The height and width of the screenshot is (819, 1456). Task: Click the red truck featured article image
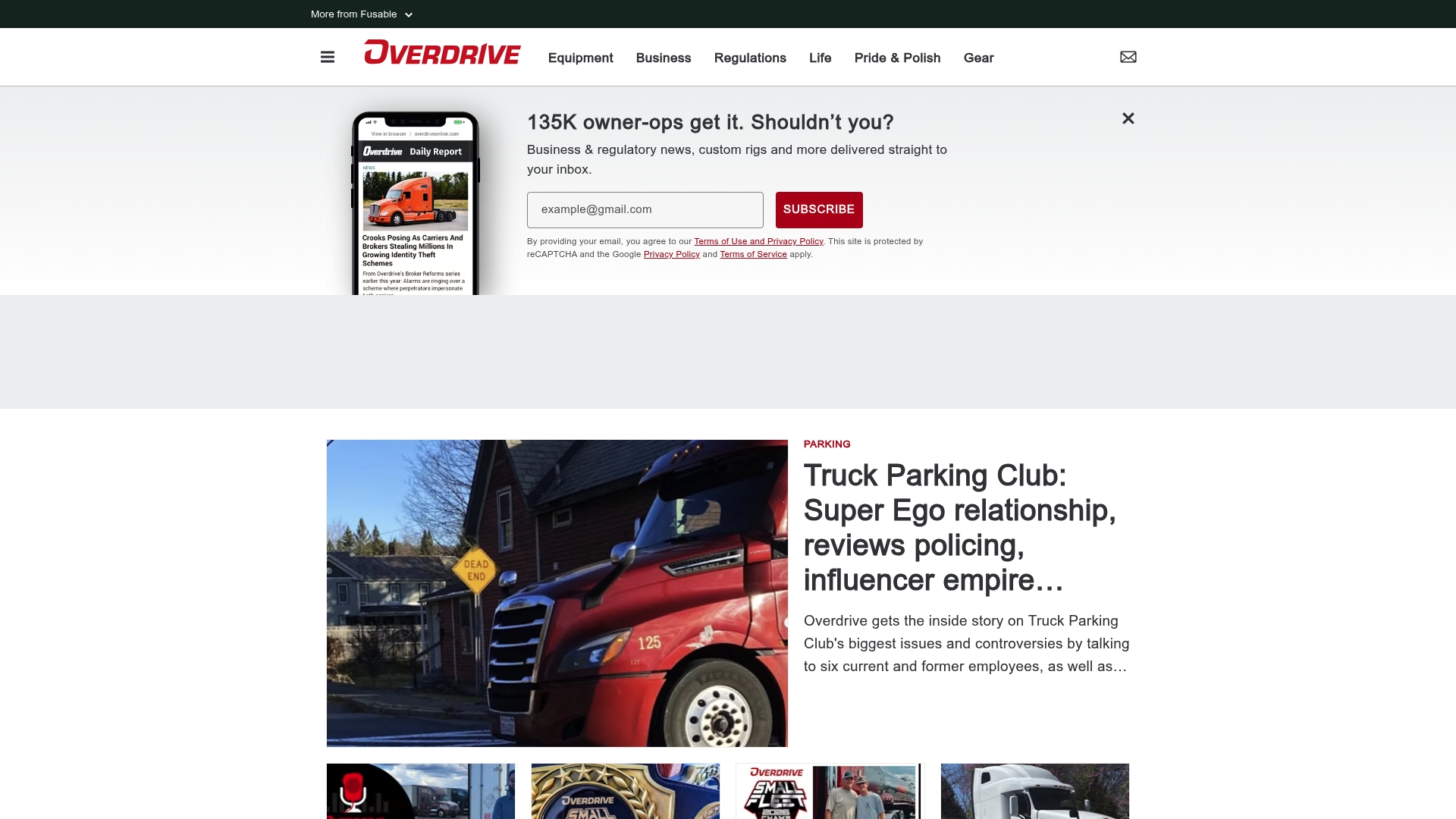coord(557,593)
